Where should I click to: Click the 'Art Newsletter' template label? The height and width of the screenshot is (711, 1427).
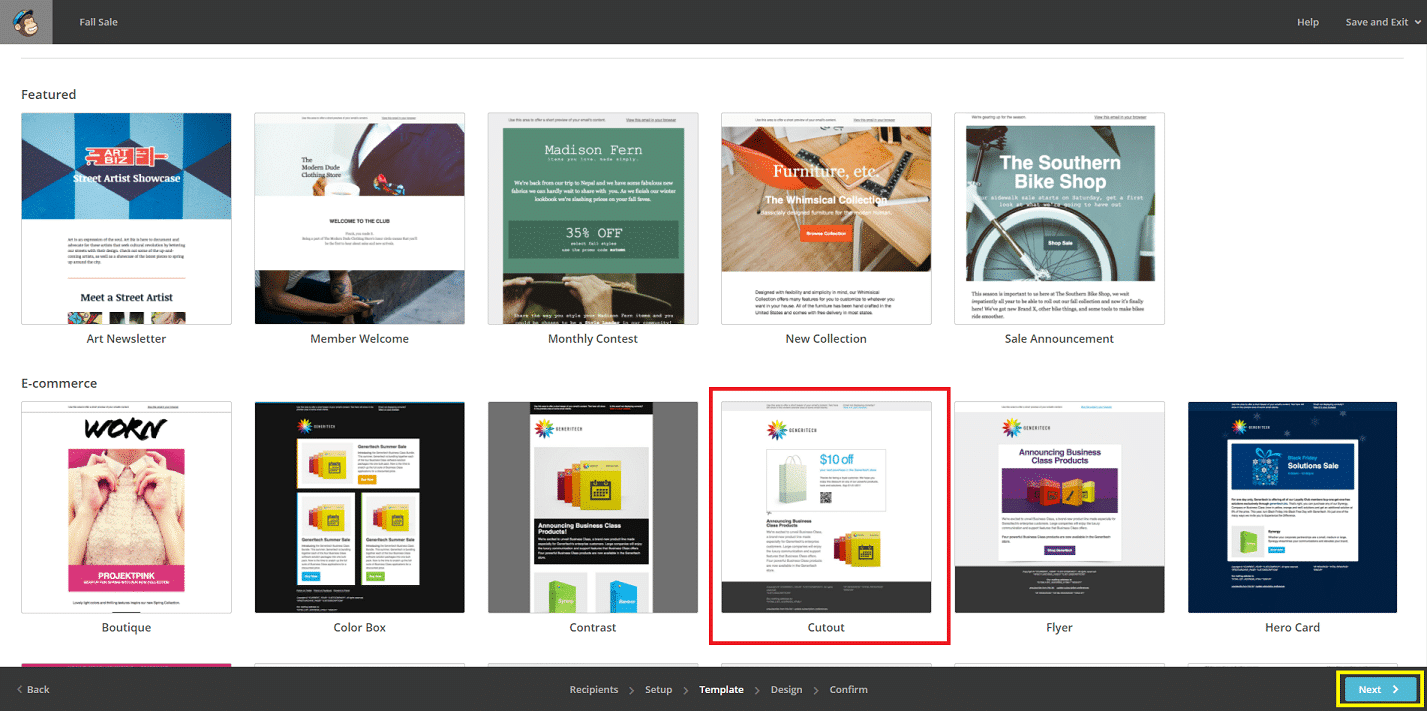point(126,339)
